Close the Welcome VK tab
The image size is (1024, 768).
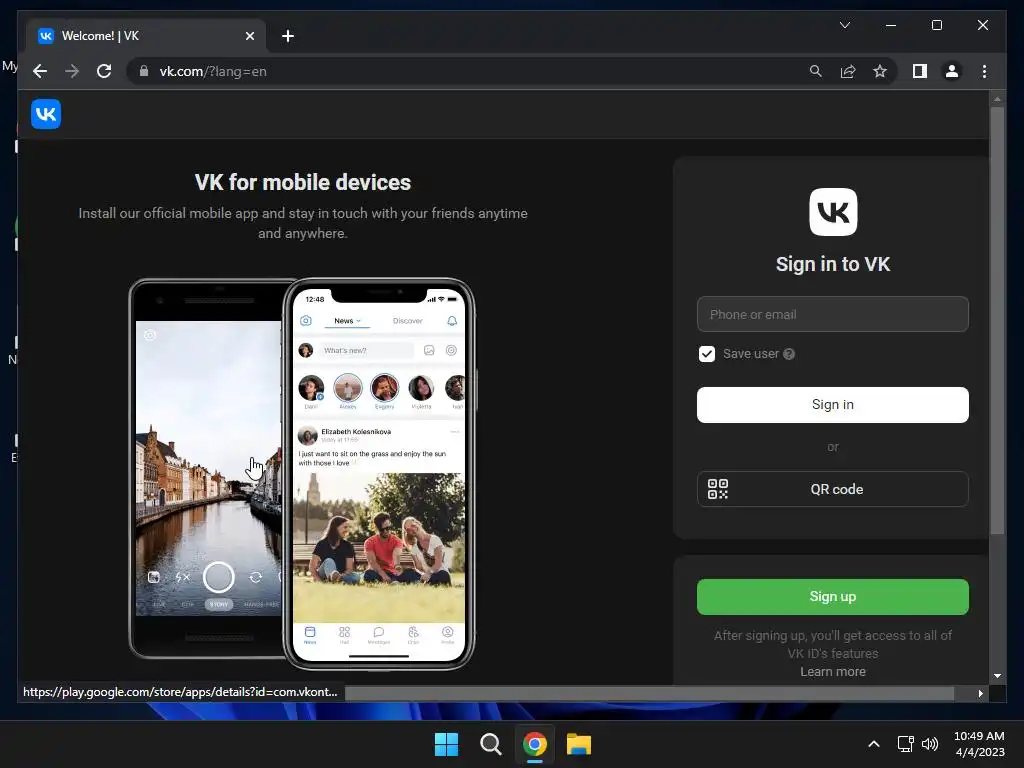(x=249, y=36)
